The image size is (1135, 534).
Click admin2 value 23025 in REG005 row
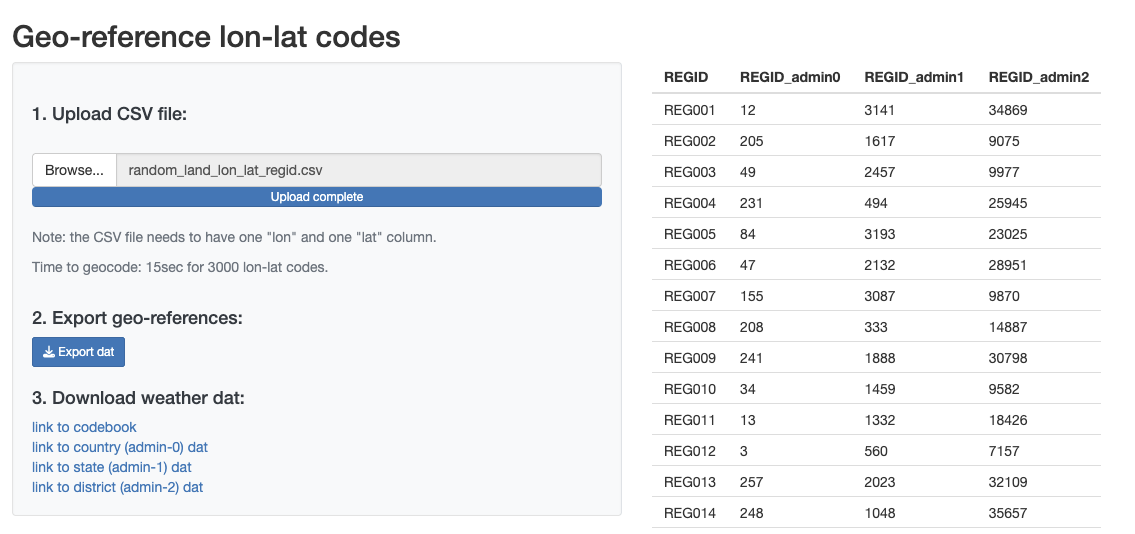point(1008,234)
